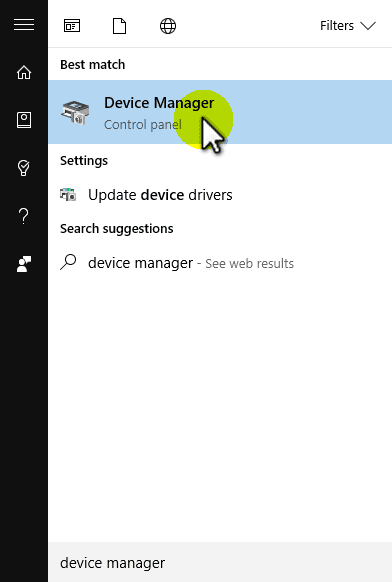Open the Notebook sidebar icon
The image size is (392, 582).
point(24,120)
